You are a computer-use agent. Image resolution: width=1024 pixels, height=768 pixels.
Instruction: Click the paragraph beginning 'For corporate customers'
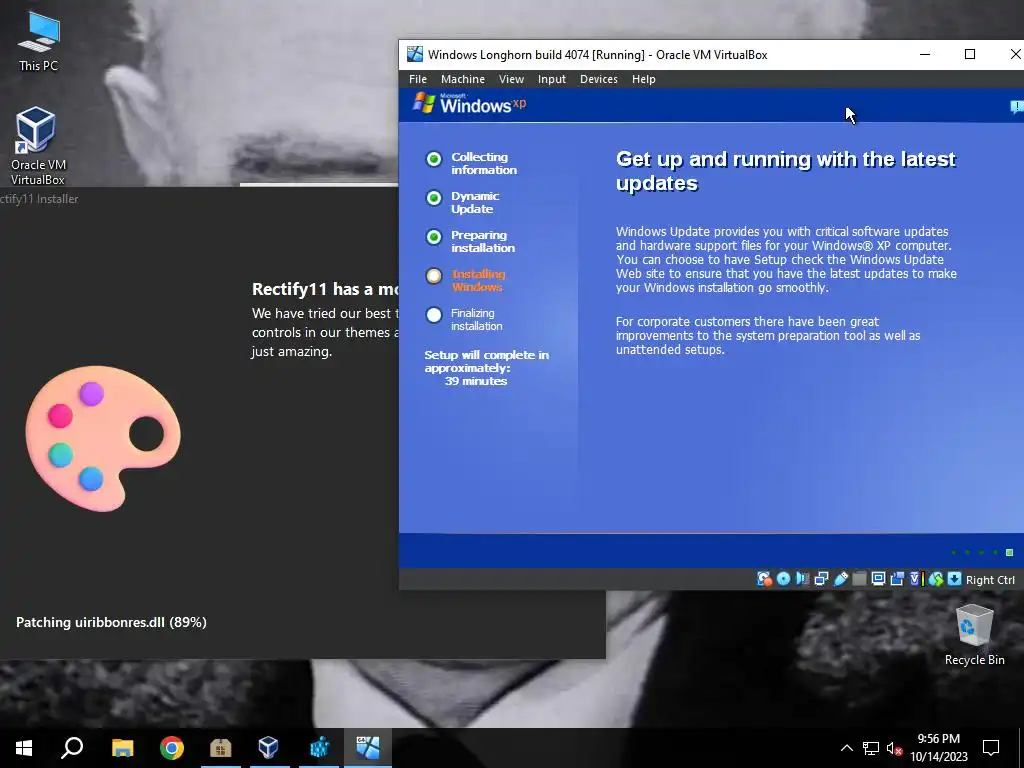[x=767, y=336]
